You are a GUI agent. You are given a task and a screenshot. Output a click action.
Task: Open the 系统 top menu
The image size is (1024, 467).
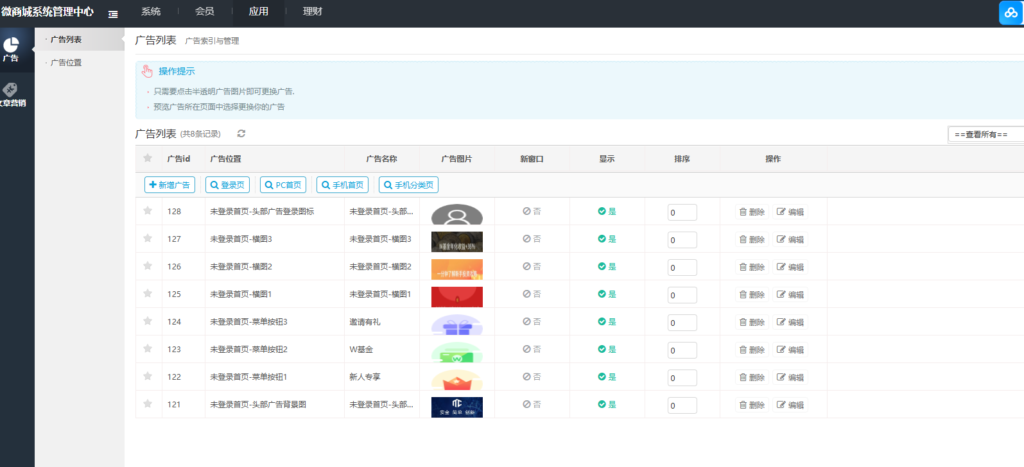151,12
